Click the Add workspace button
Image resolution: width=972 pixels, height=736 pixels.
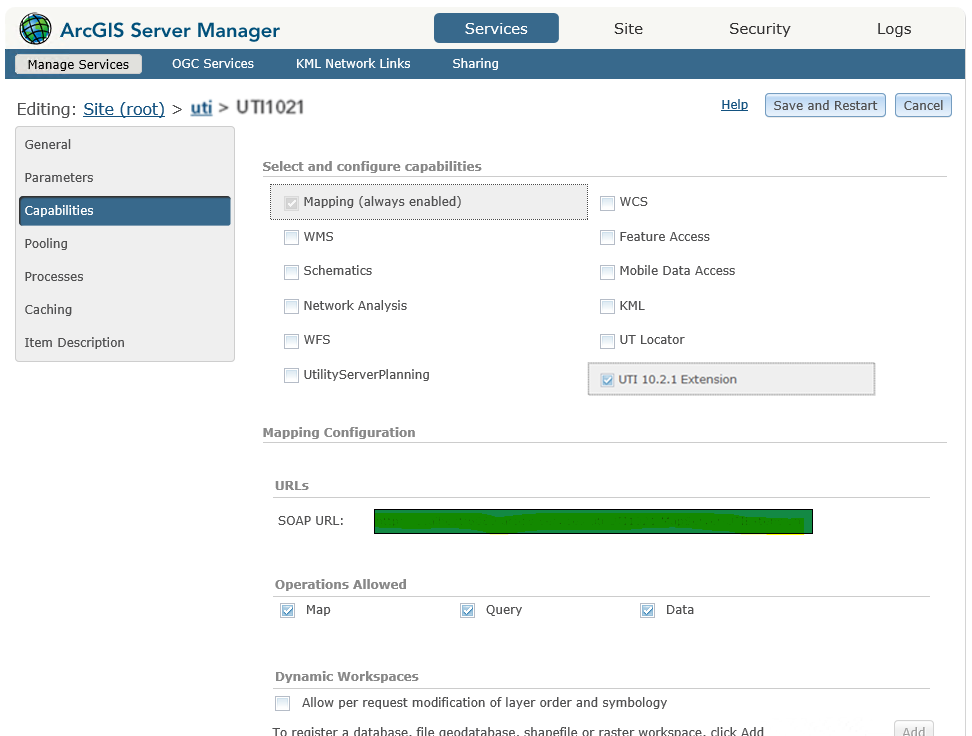[x=913, y=730]
